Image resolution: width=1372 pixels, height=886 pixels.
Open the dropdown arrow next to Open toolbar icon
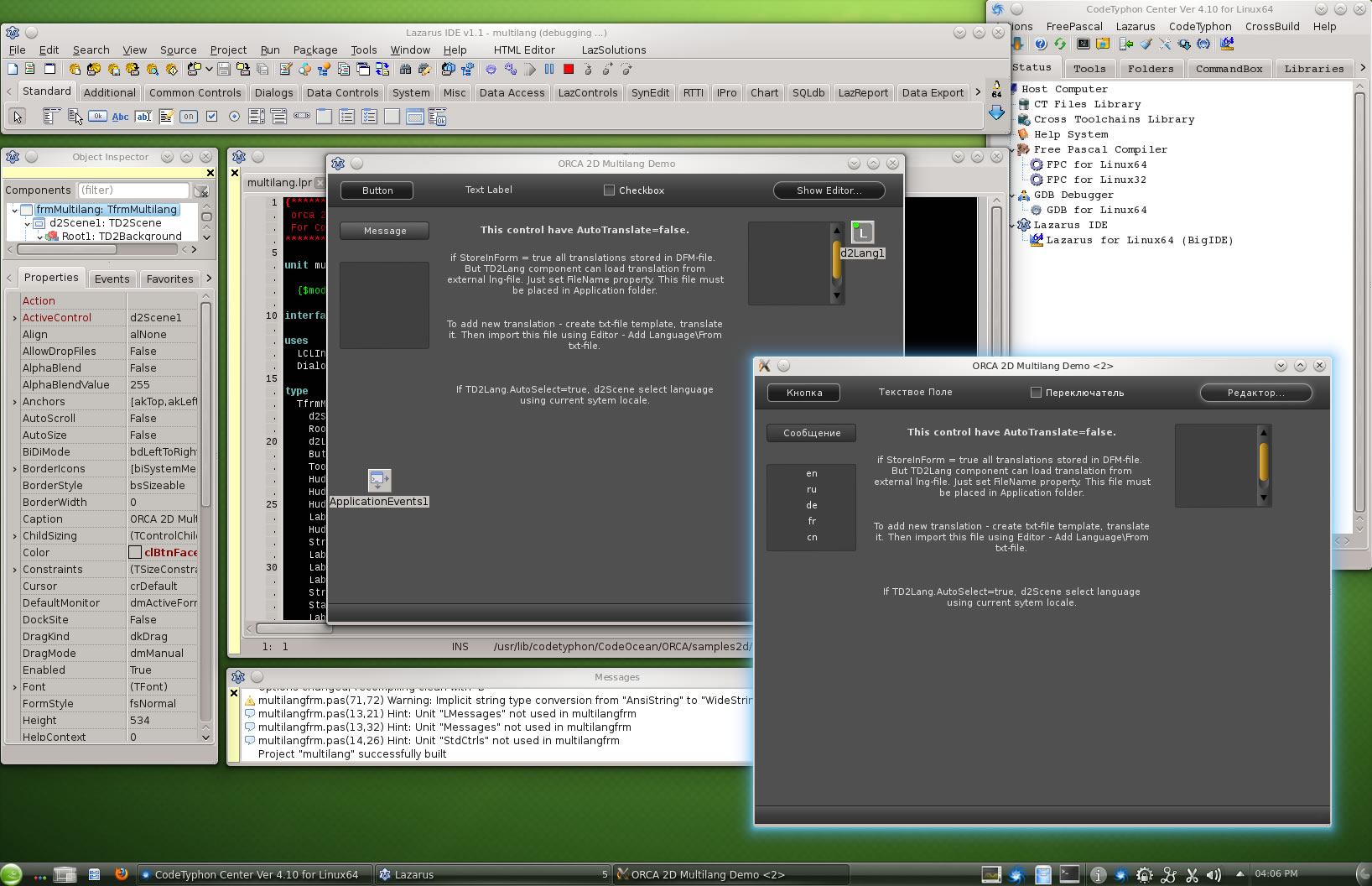coord(208,69)
